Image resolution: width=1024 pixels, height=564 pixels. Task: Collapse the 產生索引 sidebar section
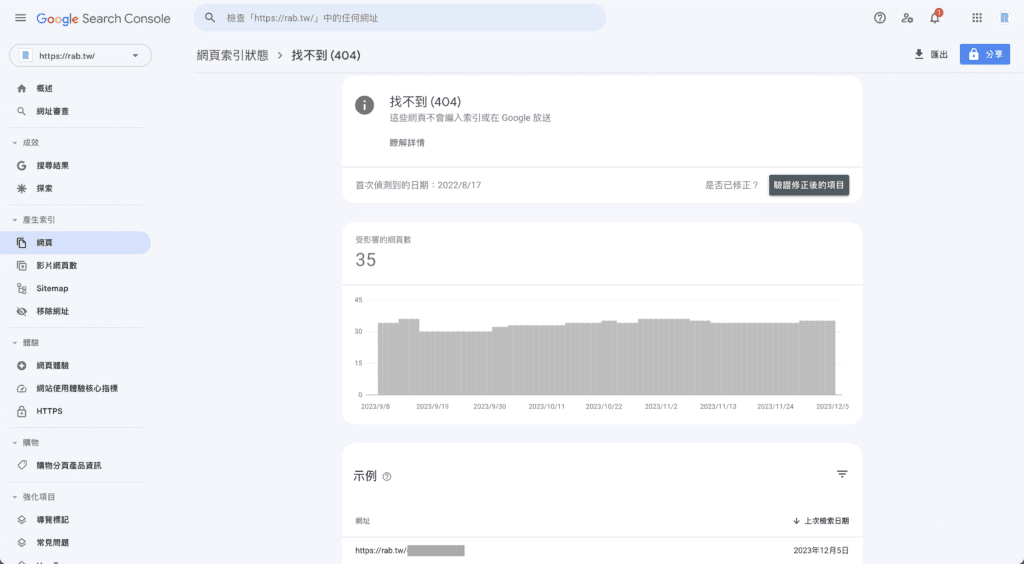pos(15,220)
